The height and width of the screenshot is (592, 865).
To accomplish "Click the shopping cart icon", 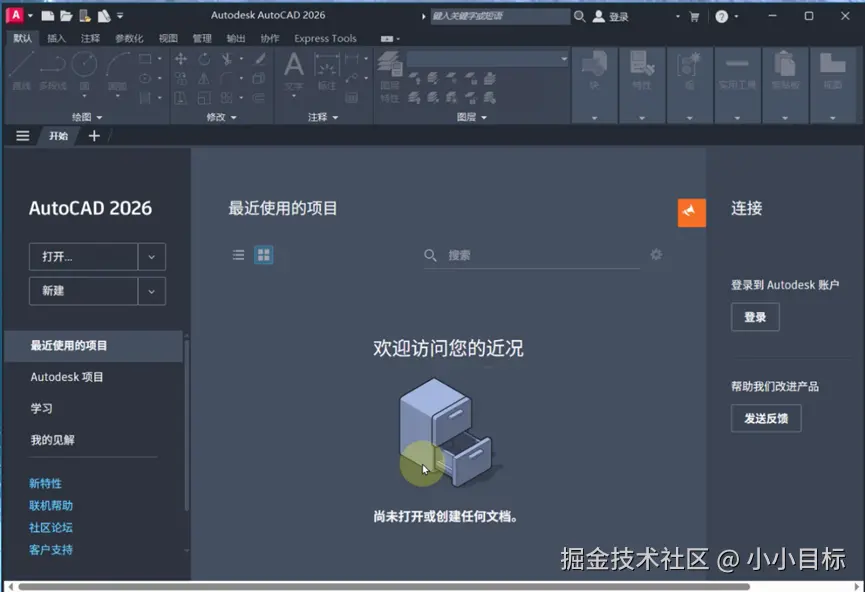I will click(694, 17).
